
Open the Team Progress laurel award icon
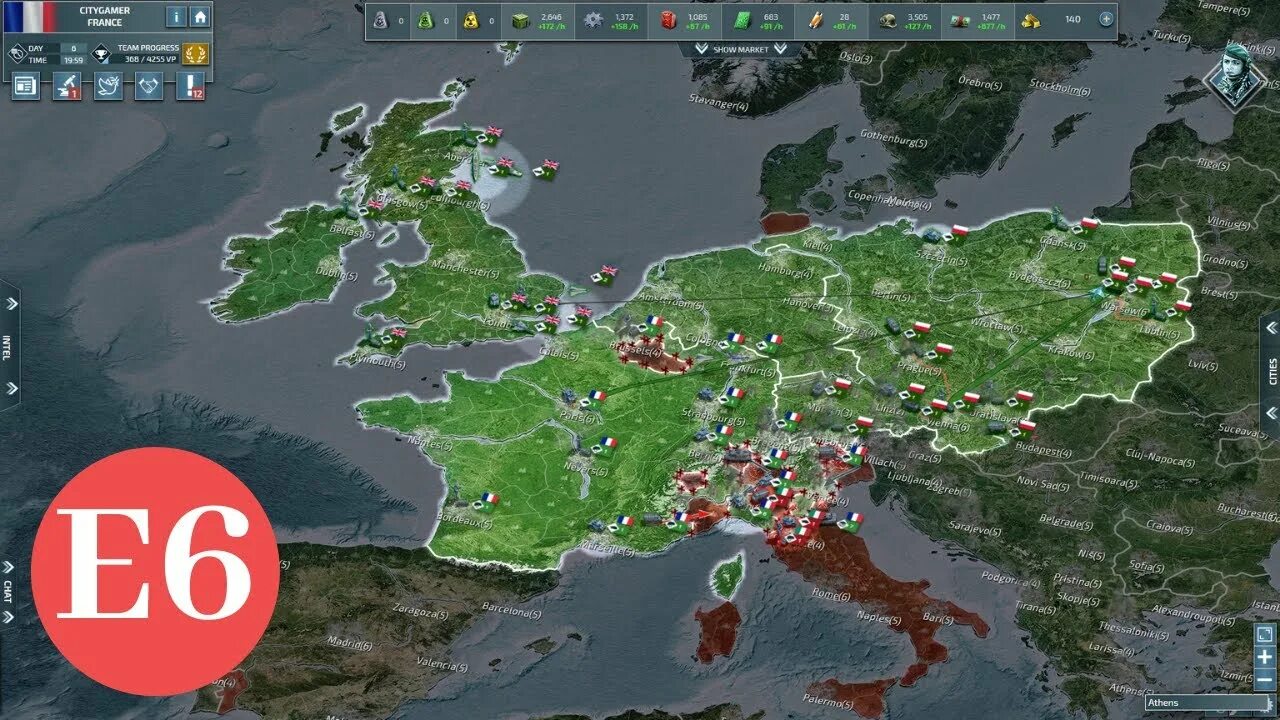(x=196, y=54)
